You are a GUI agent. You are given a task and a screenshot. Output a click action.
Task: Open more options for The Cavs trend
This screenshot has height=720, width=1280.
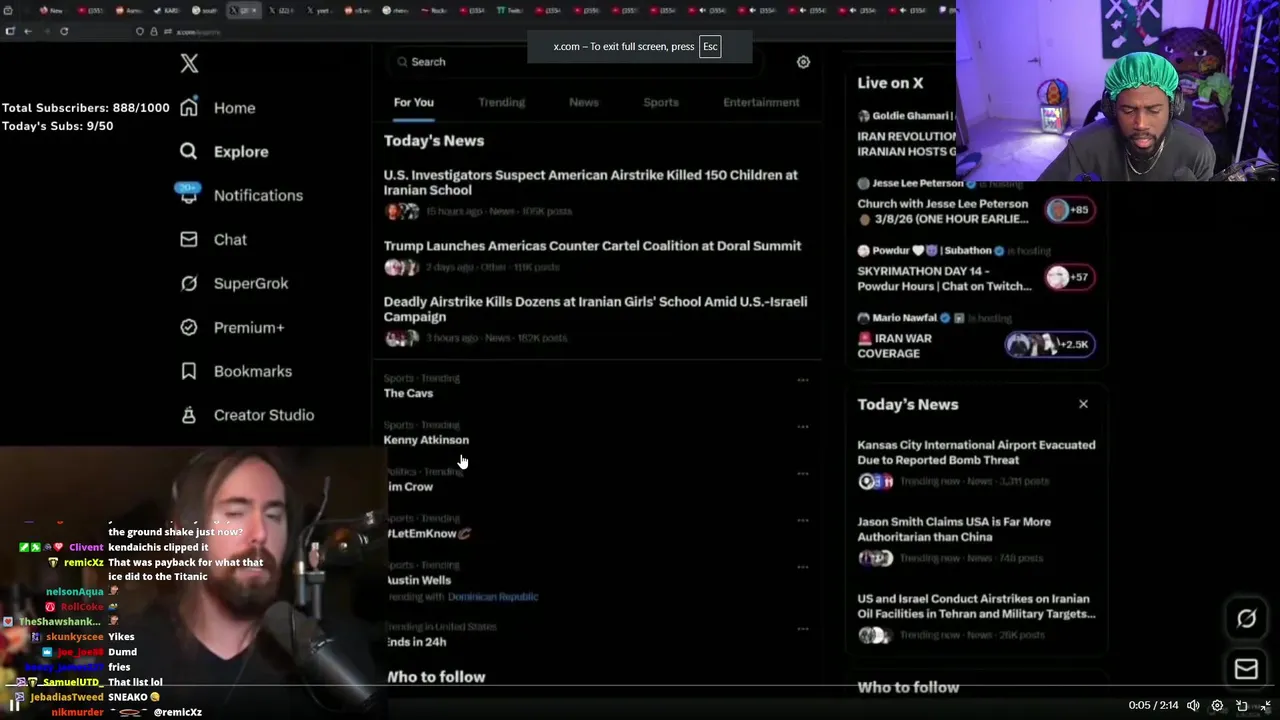pos(802,380)
